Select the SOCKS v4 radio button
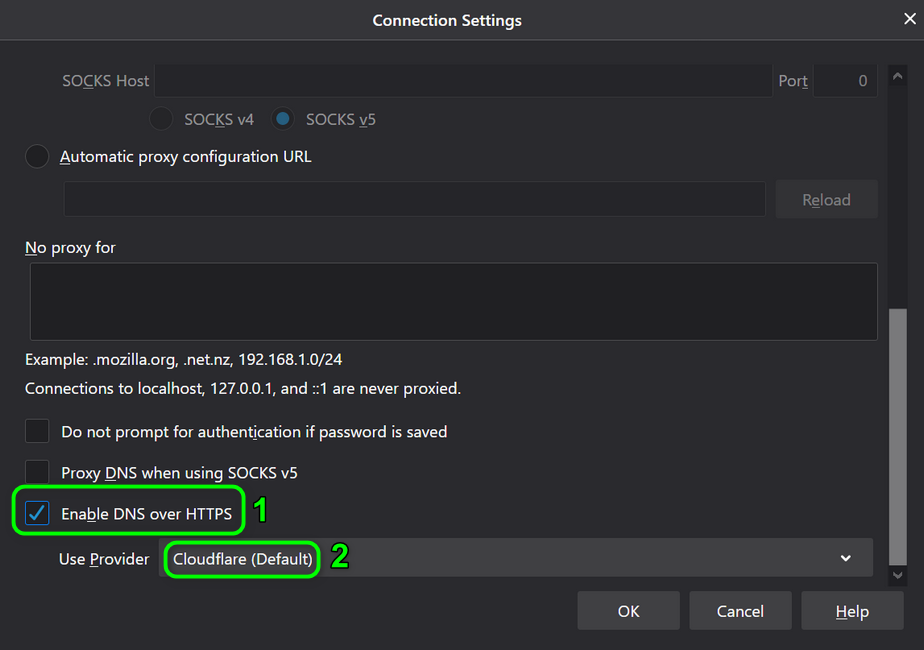924x650 pixels. [161, 119]
